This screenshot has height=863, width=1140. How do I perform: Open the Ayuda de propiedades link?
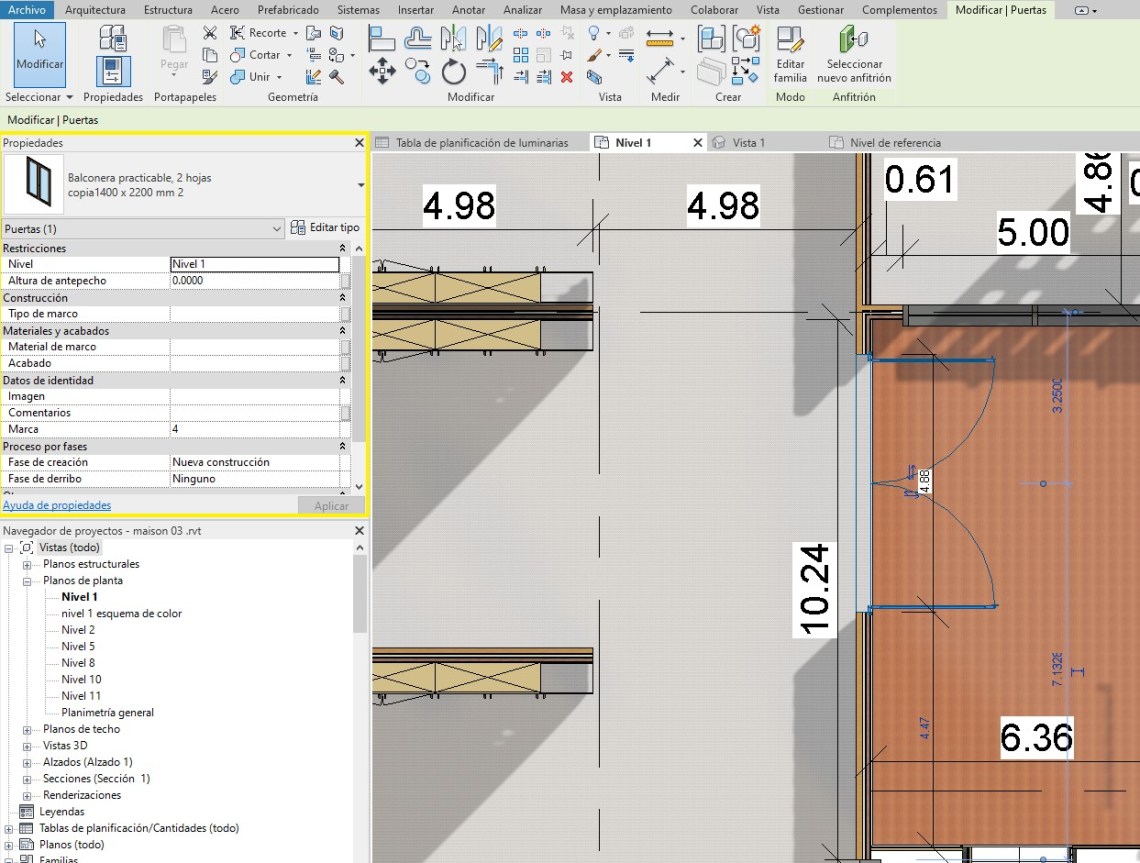[57, 505]
